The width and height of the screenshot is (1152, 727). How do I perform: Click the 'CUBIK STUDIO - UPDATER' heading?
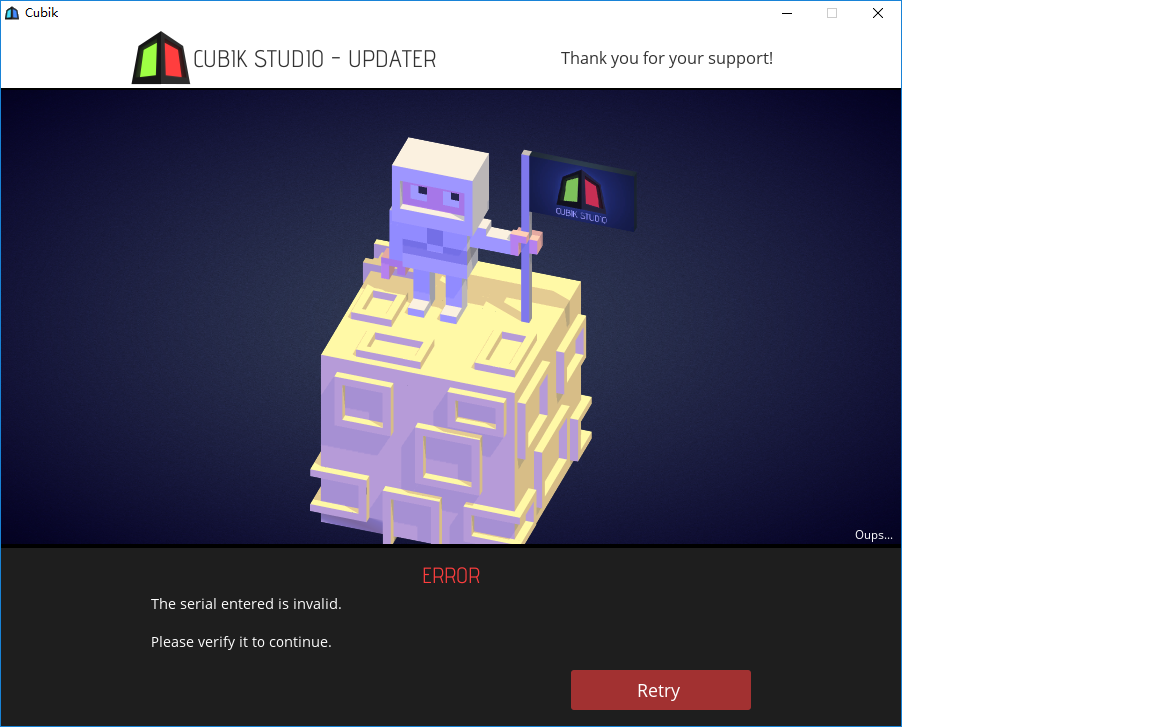(314, 59)
